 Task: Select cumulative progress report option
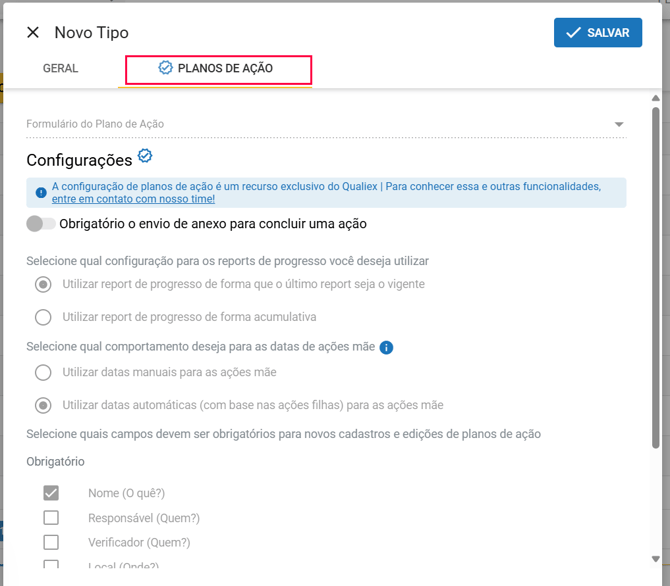(x=43, y=317)
